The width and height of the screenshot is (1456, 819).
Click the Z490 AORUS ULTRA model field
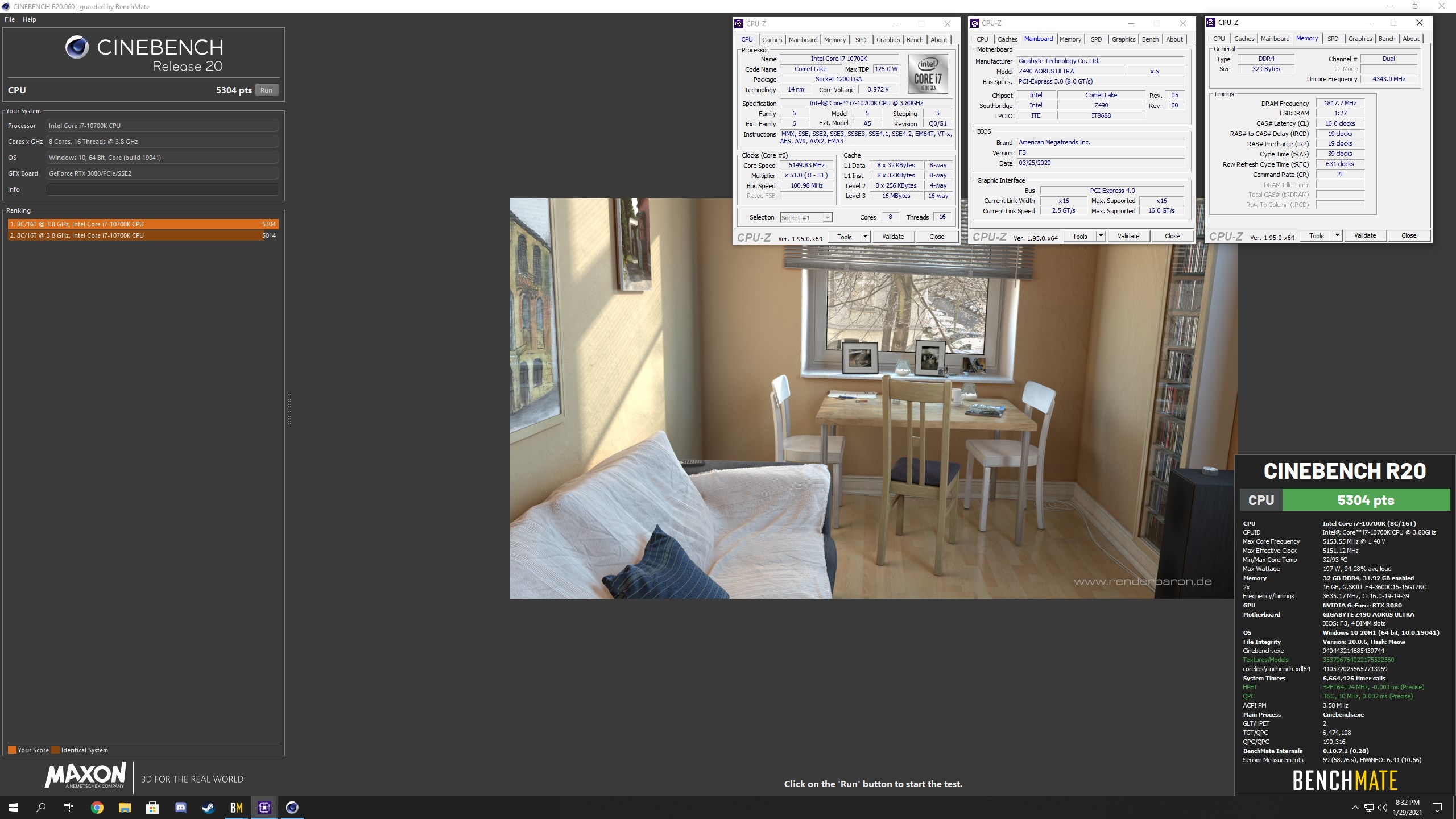coord(1070,71)
